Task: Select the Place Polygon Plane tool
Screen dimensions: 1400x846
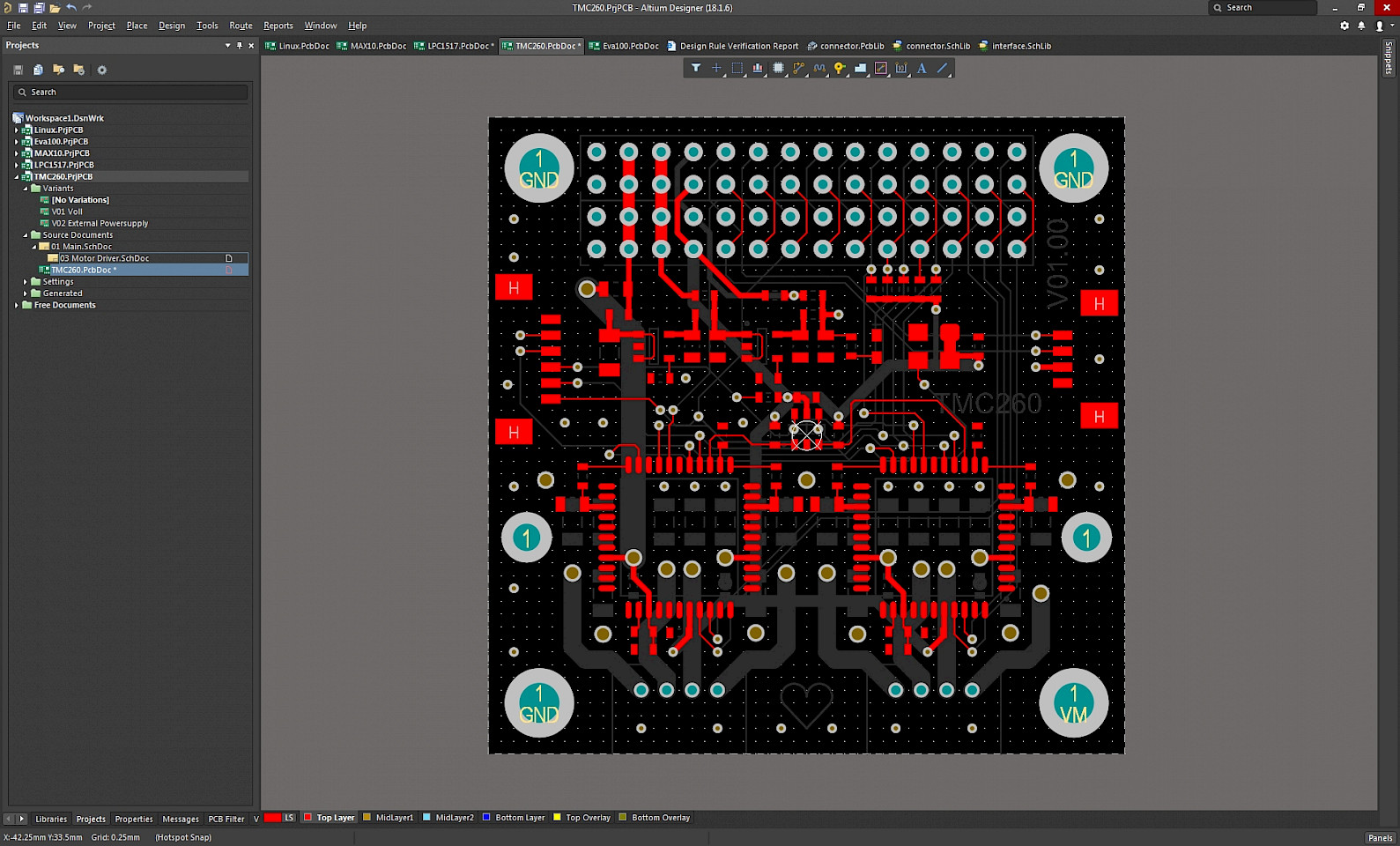Action: click(x=861, y=68)
